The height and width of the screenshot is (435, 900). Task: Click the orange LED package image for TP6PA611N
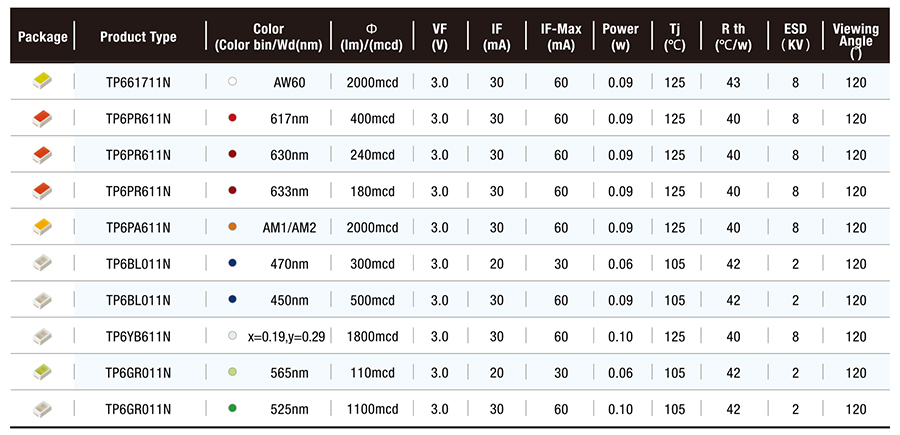43,227
